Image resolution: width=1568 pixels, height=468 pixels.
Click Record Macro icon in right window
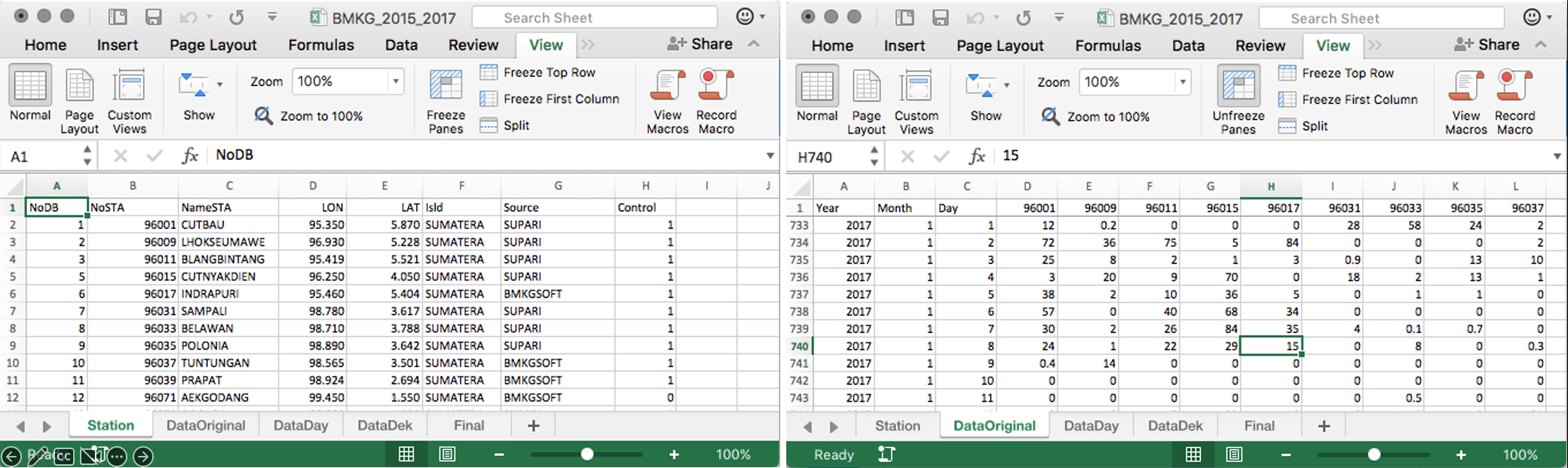pos(1514,87)
